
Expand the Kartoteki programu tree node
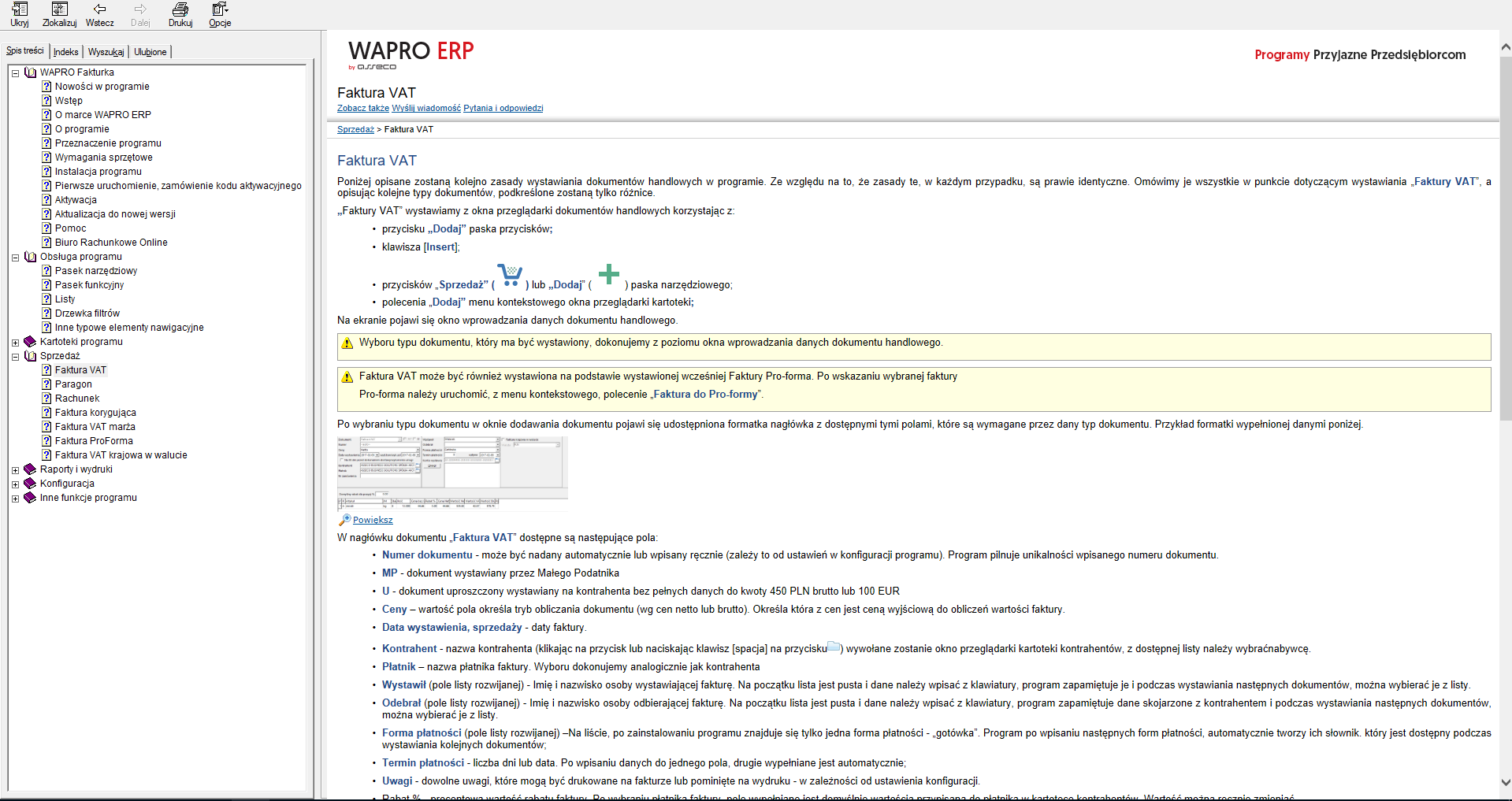tap(15, 343)
